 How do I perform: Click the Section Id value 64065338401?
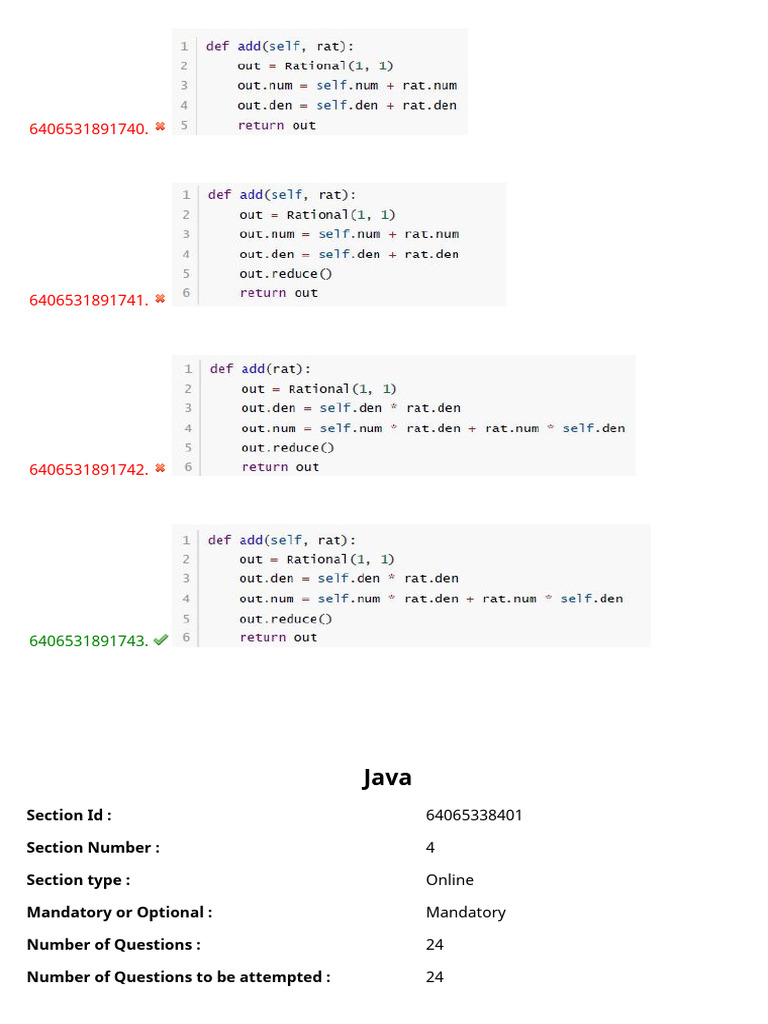click(474, 815)
